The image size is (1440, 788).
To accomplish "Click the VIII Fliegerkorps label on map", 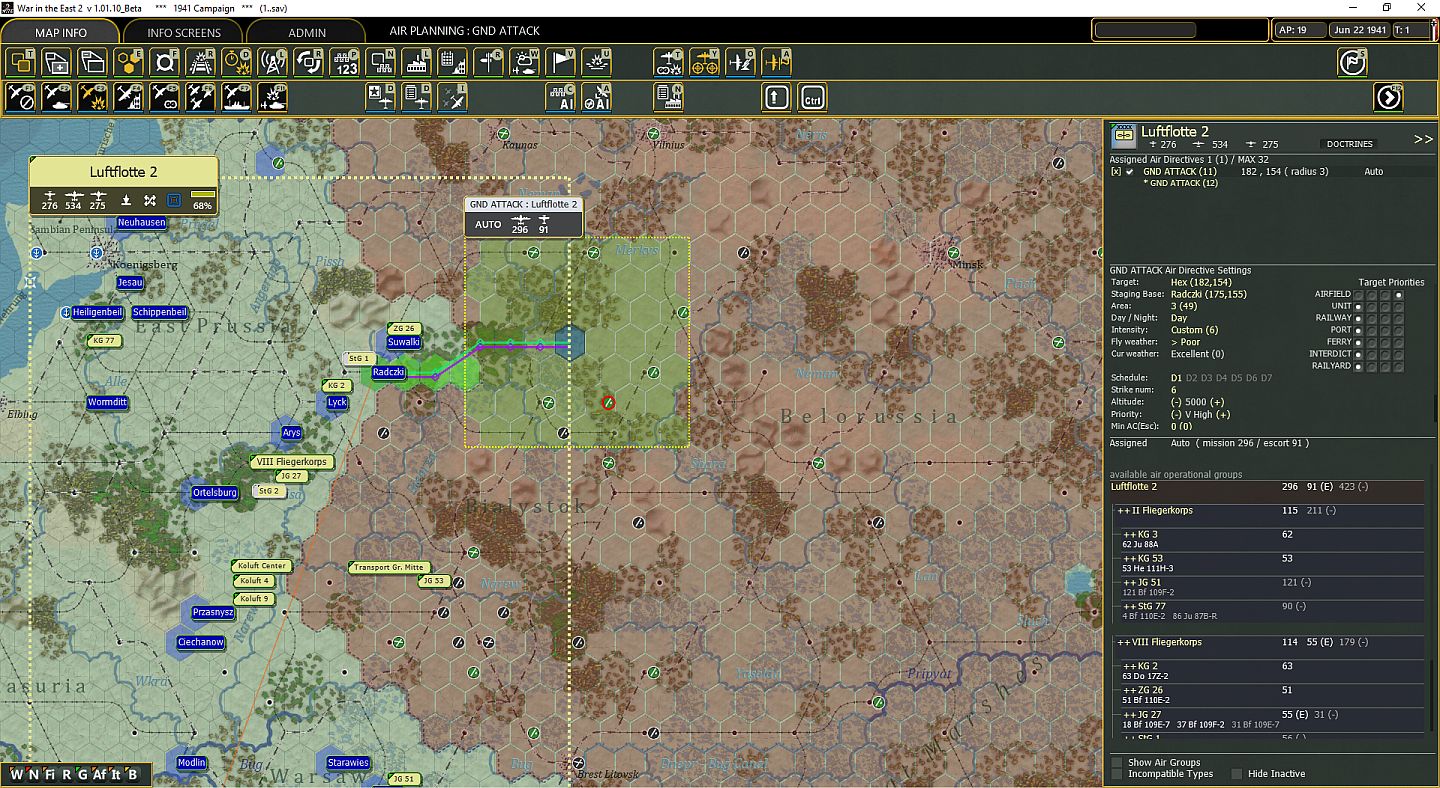I will 291,462.
